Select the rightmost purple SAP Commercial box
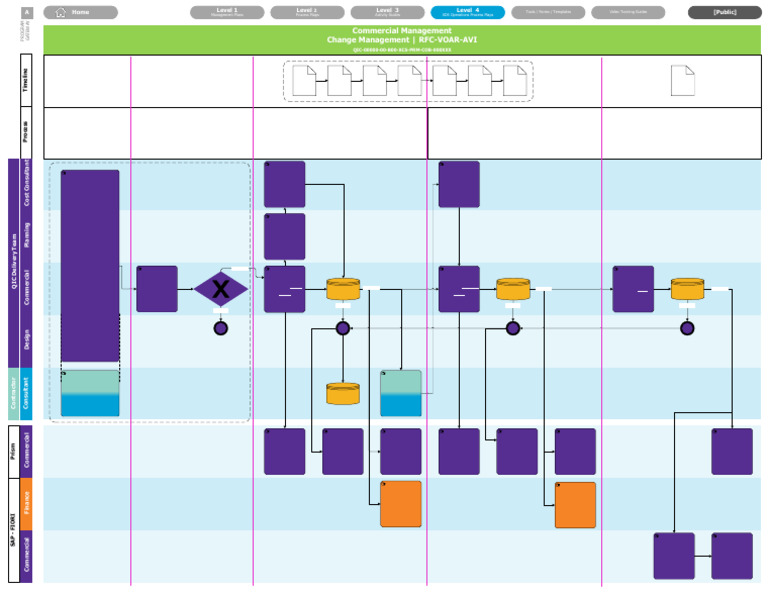The width and height of the screenshot is (768, 593). (732, 556)
